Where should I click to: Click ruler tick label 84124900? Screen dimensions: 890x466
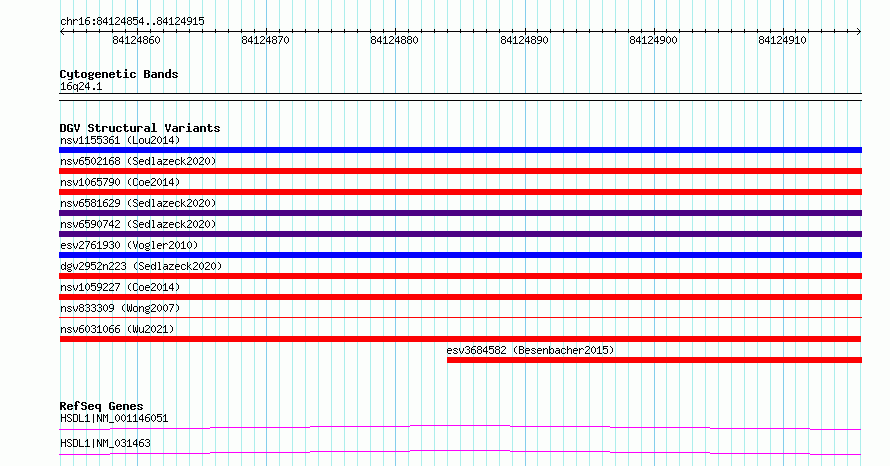(653, 40)
